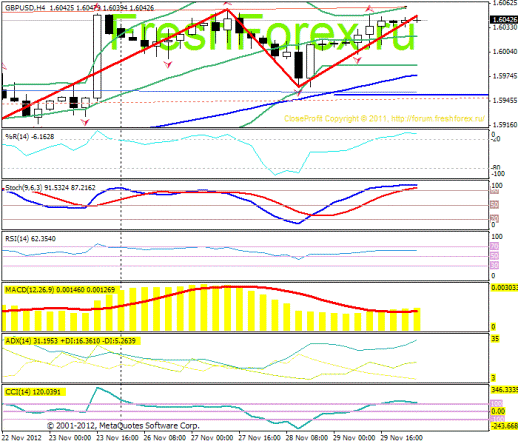Click the CCI scale value -243.668
The image size is (518, 444).
[504, 426]
